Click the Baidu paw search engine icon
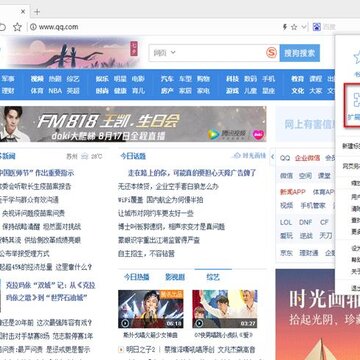360x360 pixels. pos(317,27)
